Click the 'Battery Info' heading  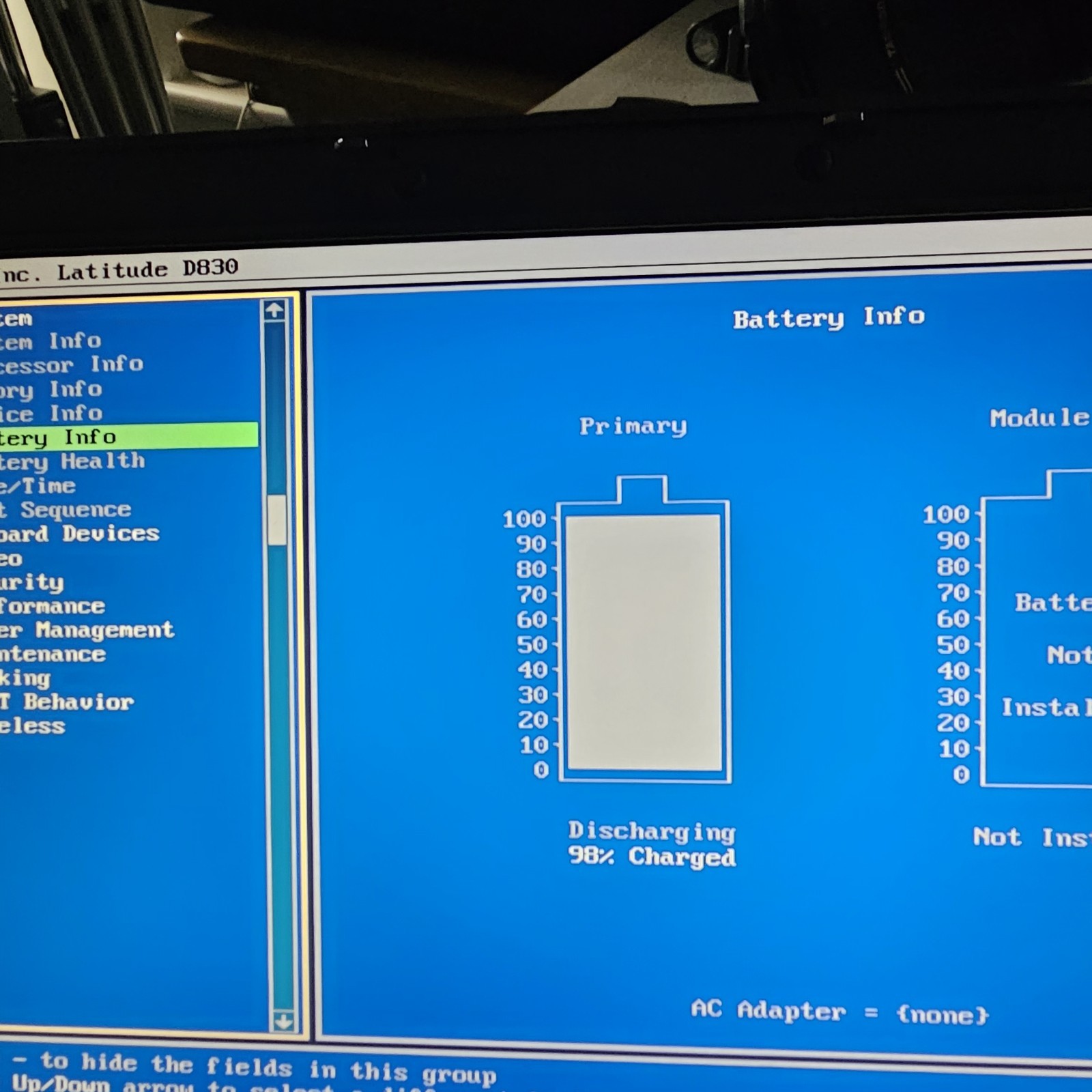tap(829, 318)
